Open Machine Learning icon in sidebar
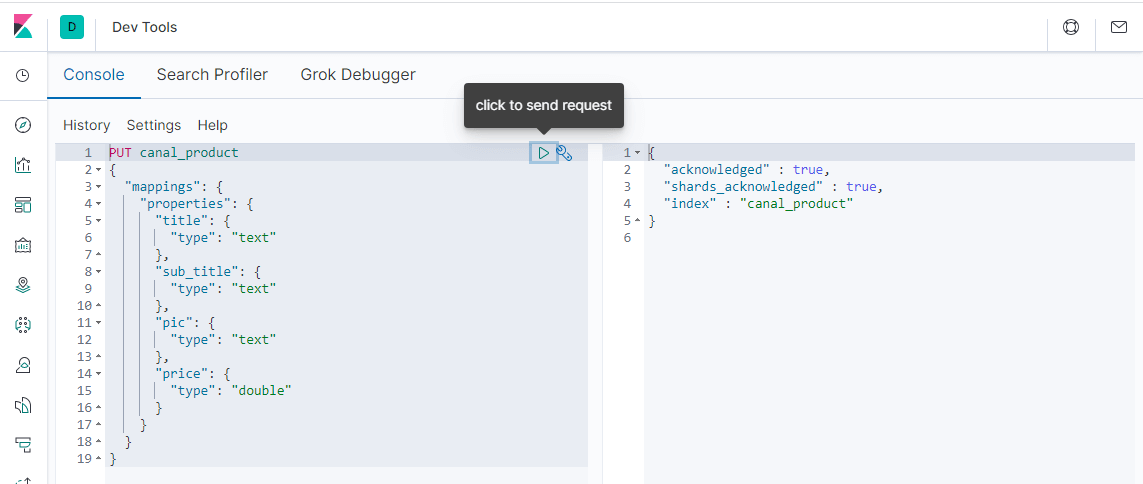The width and height of the screenshot is (1143, 484). coord(23,325)
